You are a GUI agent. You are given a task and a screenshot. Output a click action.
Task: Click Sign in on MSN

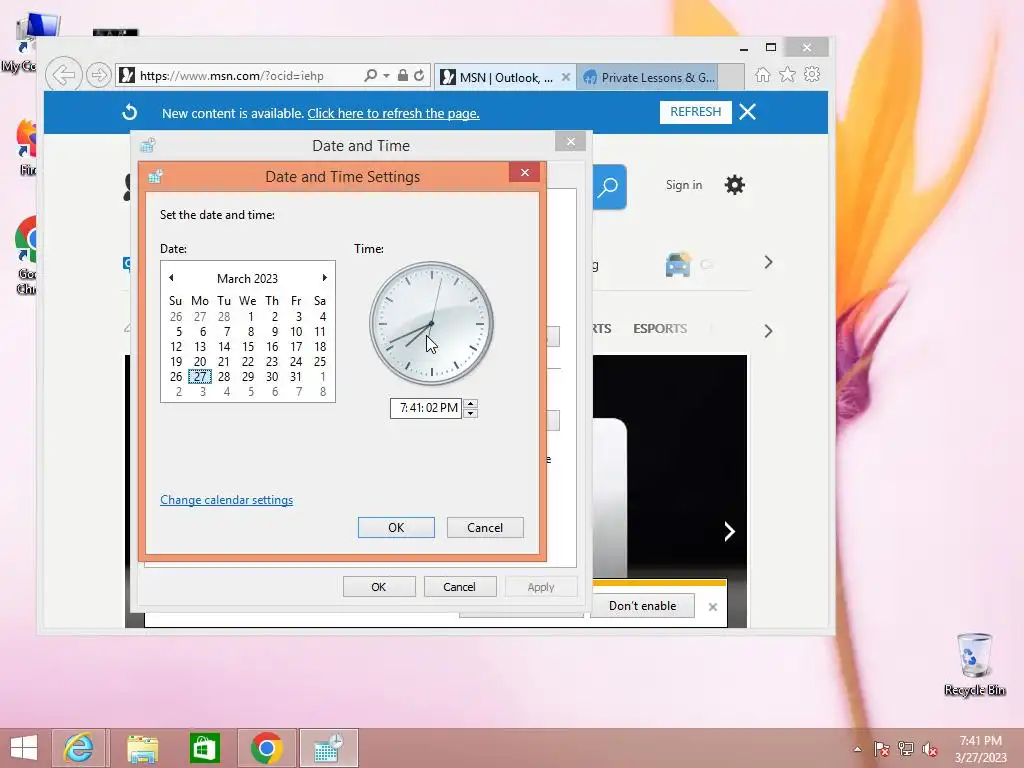click(684, 185)
